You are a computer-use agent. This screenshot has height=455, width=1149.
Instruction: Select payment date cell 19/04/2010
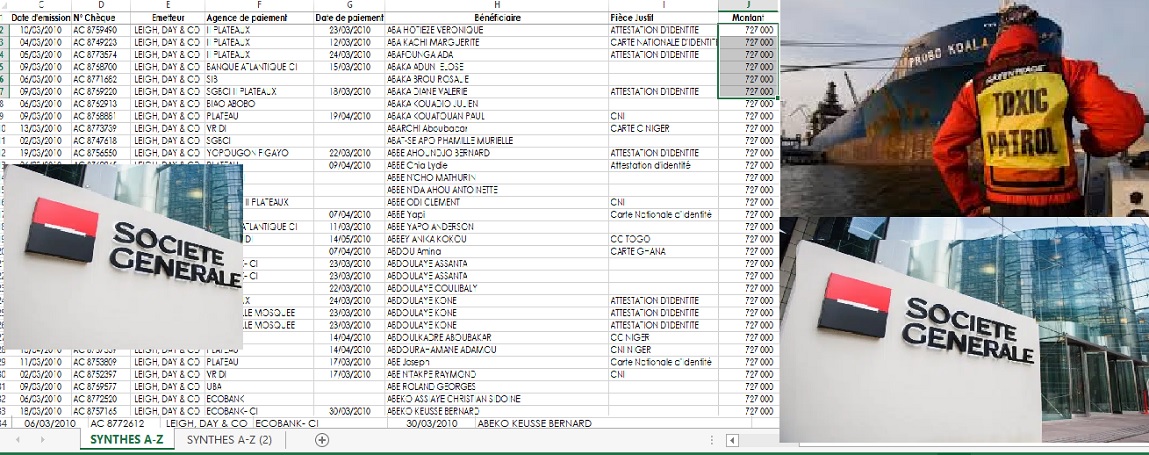tap(350, 116)
